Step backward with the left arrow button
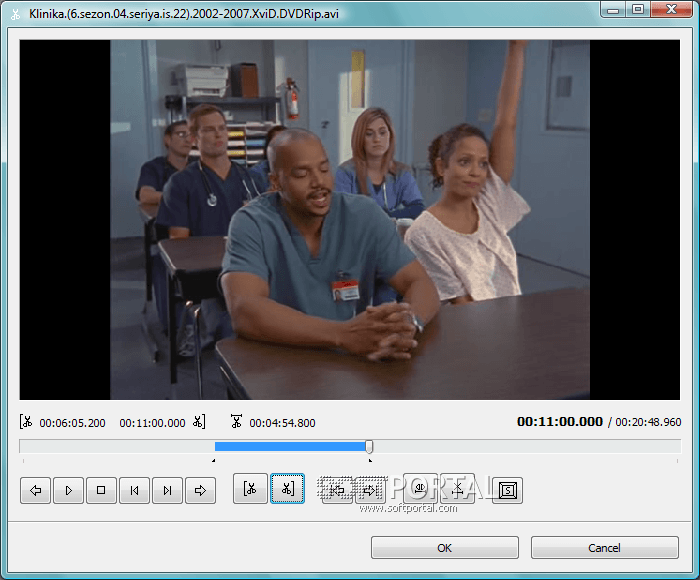 coord(35,490)
